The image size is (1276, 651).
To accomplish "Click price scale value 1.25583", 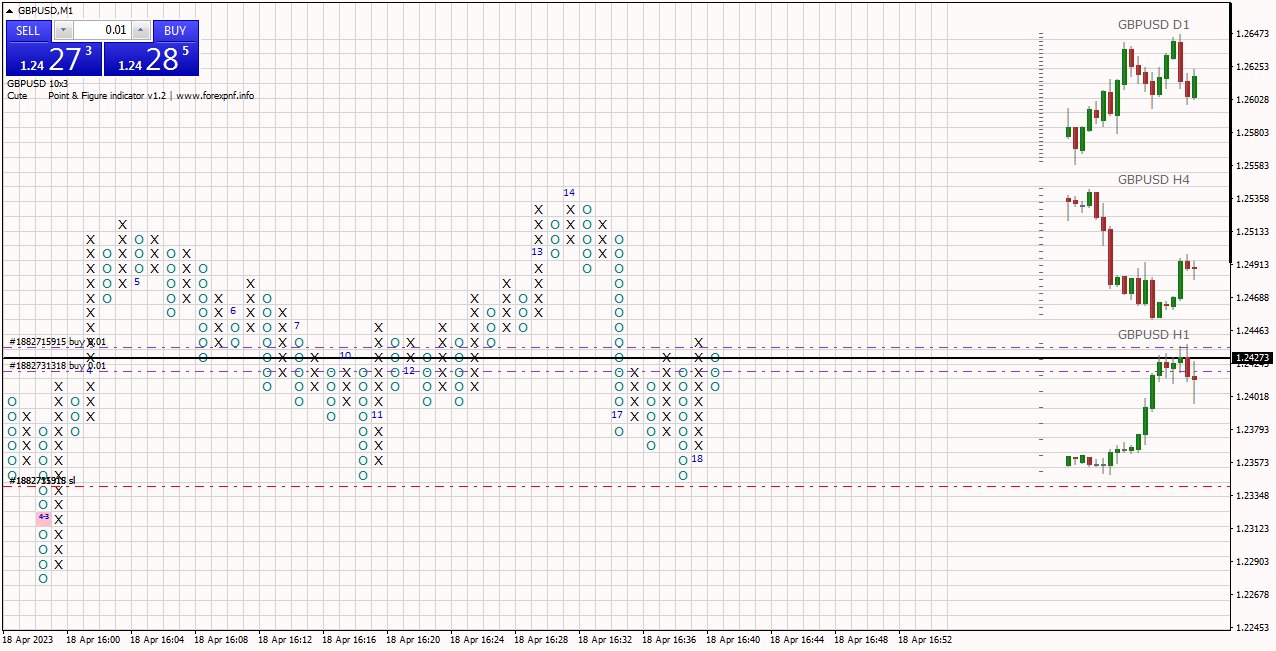I will [1253, 166].
